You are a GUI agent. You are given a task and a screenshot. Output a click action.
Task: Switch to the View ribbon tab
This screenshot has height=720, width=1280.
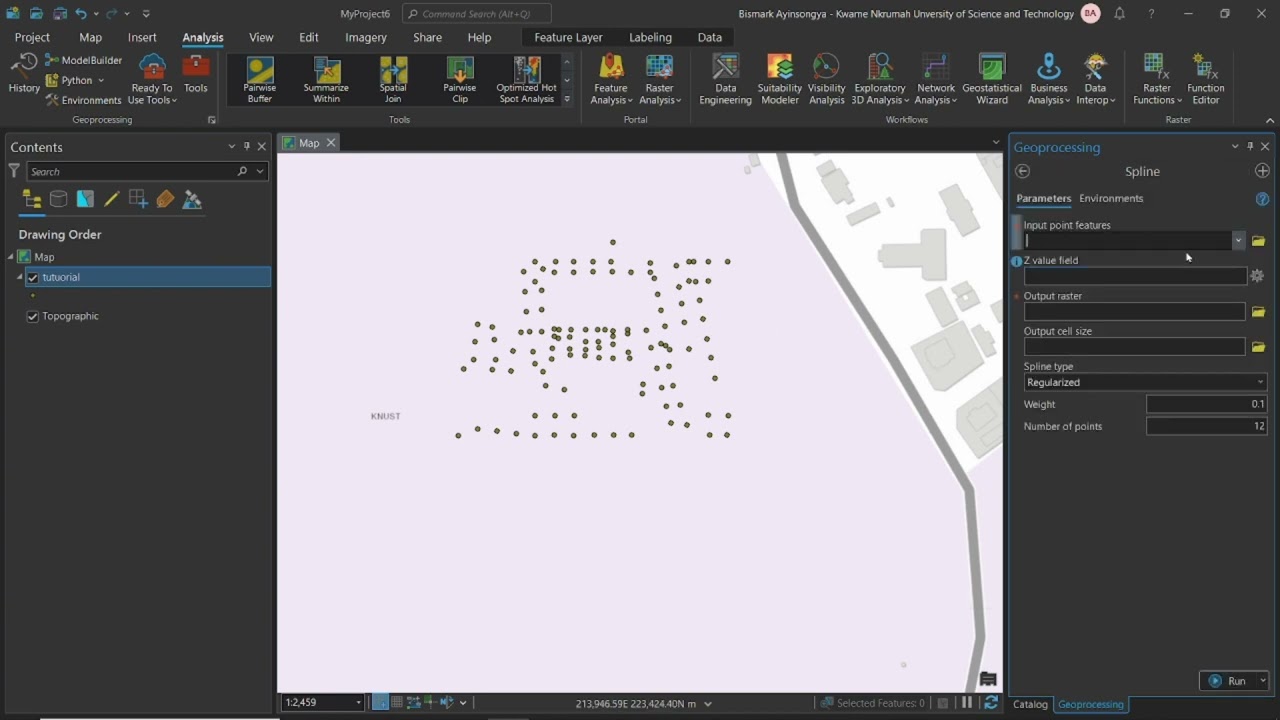(x=261, y=37)
